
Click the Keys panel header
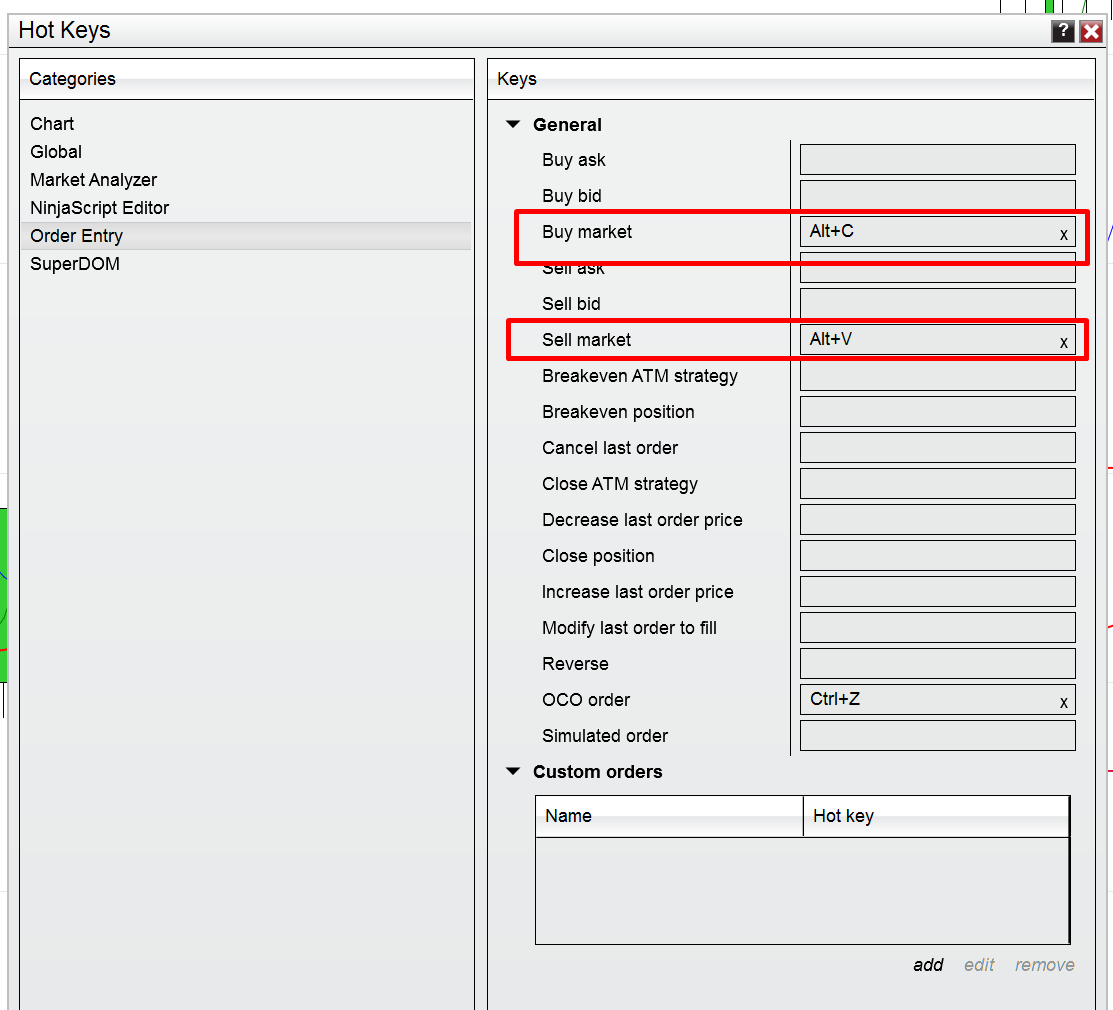791,79
